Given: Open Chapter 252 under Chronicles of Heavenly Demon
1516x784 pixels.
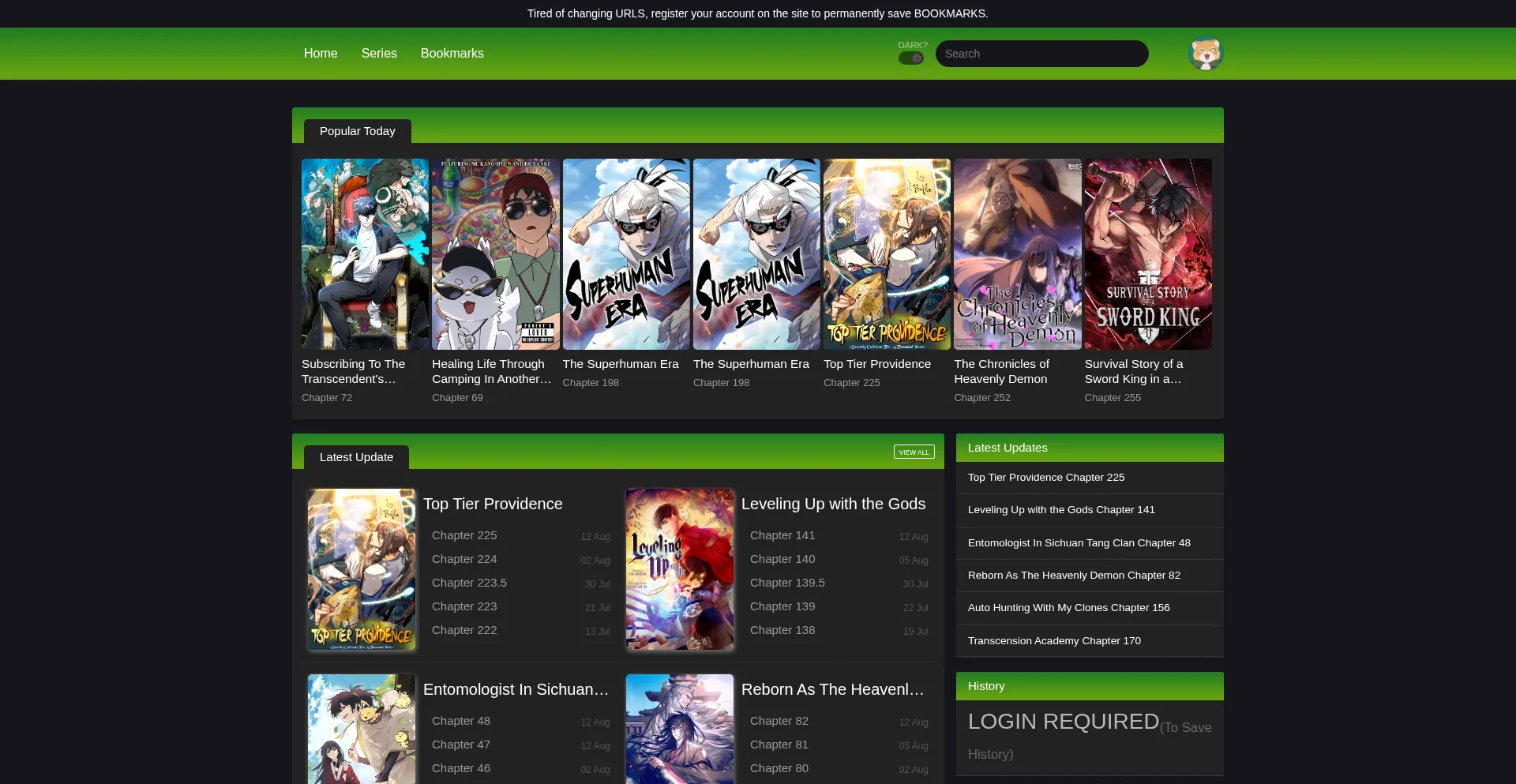Looking at the screenshot, I should pyautogui.click(x=982, y=398).
